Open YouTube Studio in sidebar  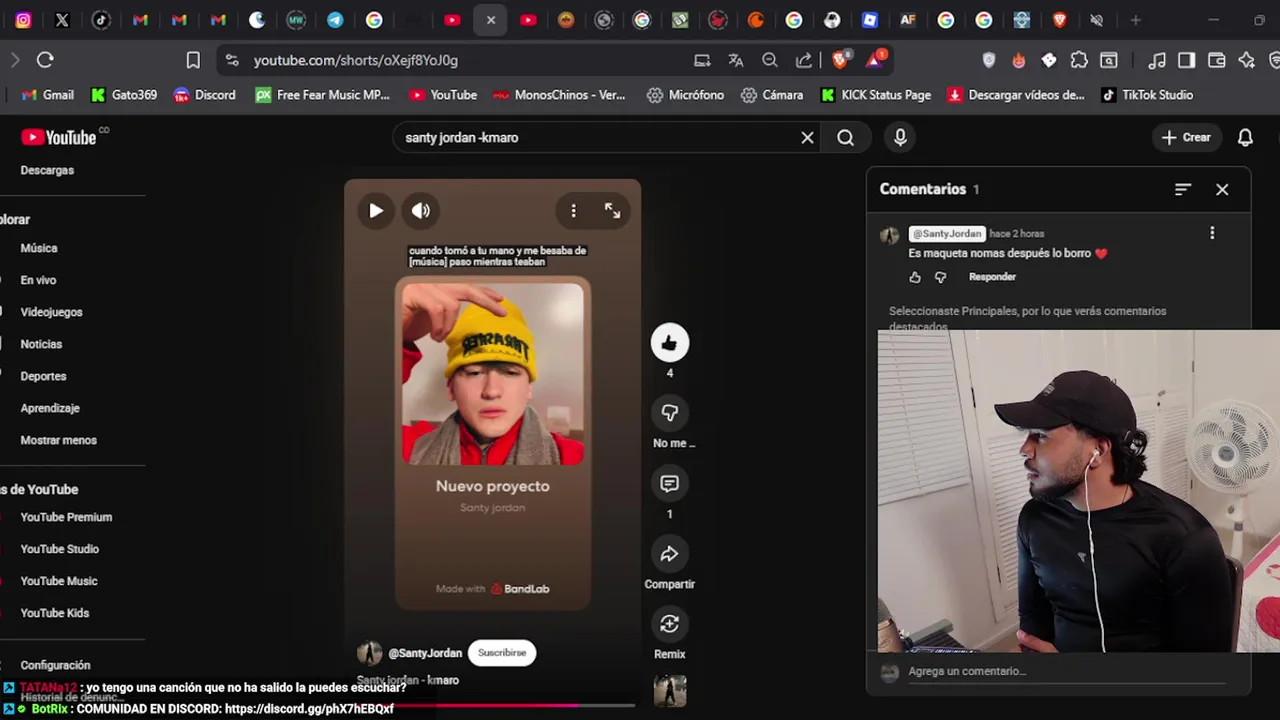(59, 549)
